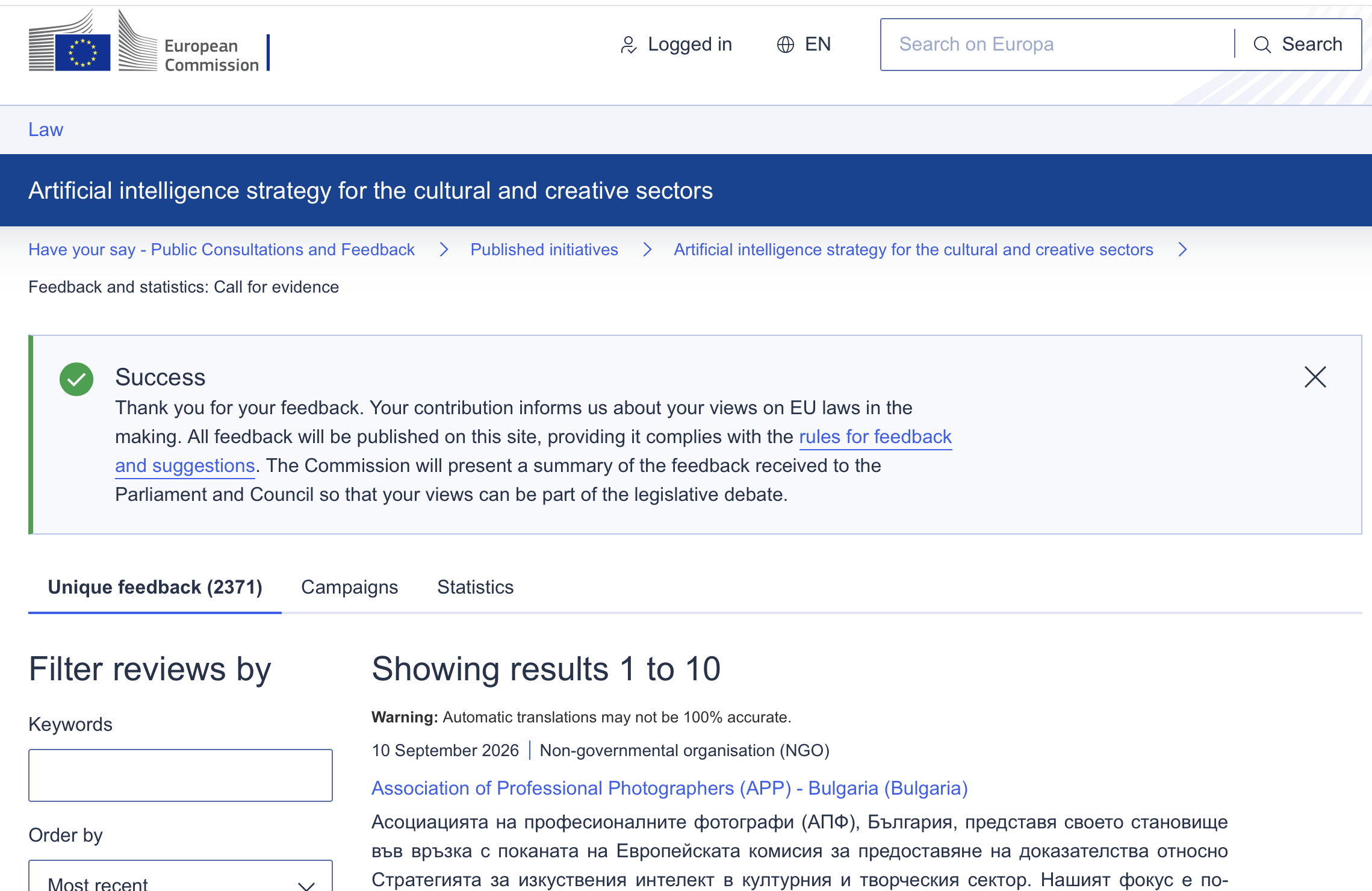Open Association of Professional Photographers feedback
Screen dimensions: 1372x891
point(669,788)
